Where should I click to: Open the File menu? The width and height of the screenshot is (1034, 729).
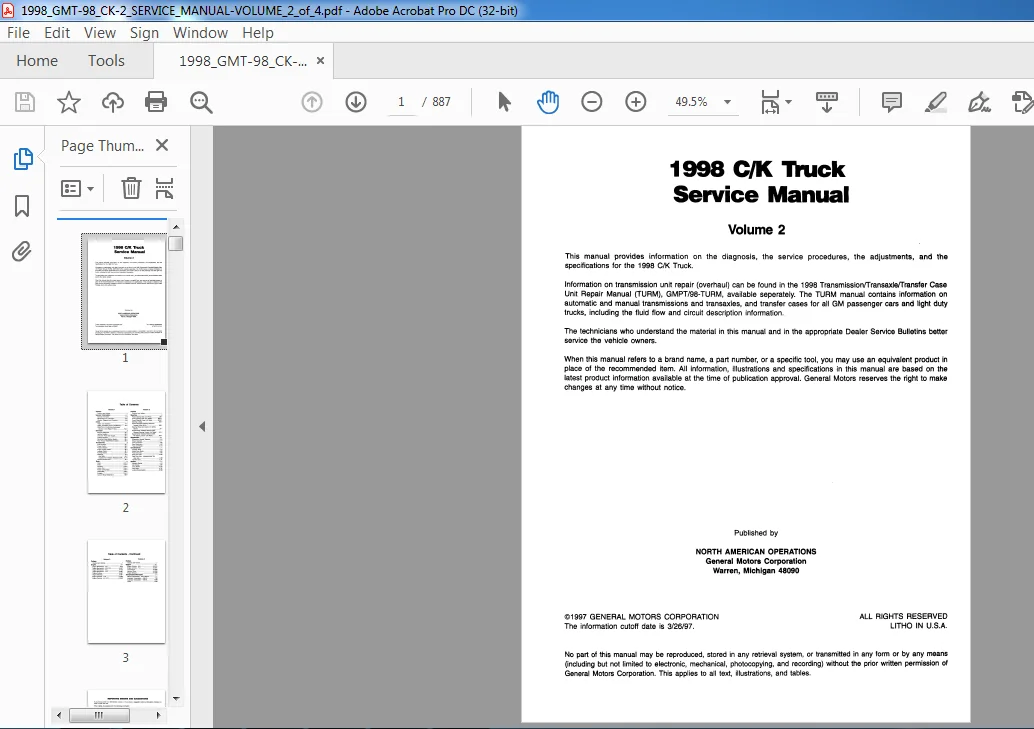[18, 32]
